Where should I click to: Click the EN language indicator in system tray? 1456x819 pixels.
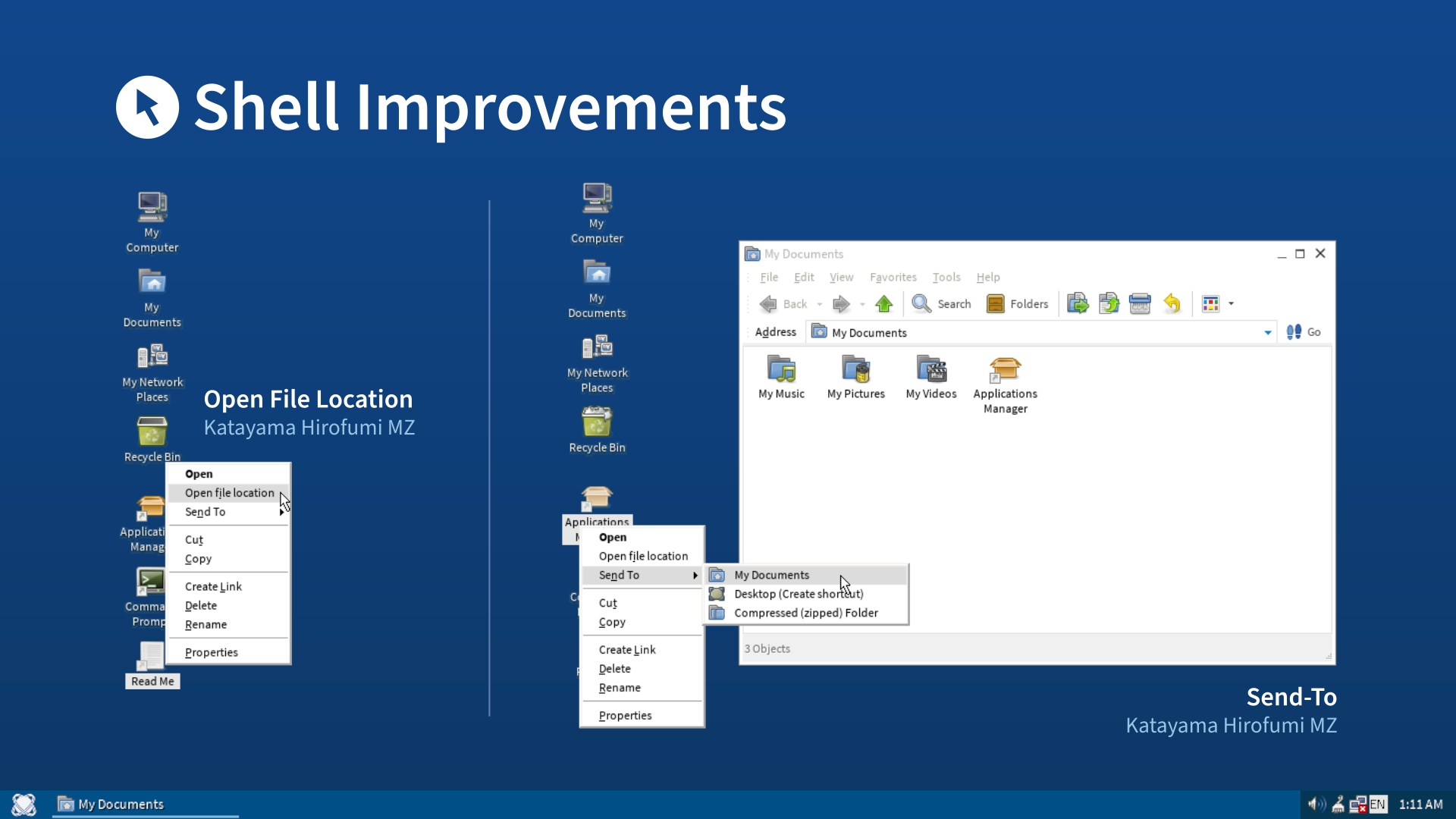(1378, 804)
